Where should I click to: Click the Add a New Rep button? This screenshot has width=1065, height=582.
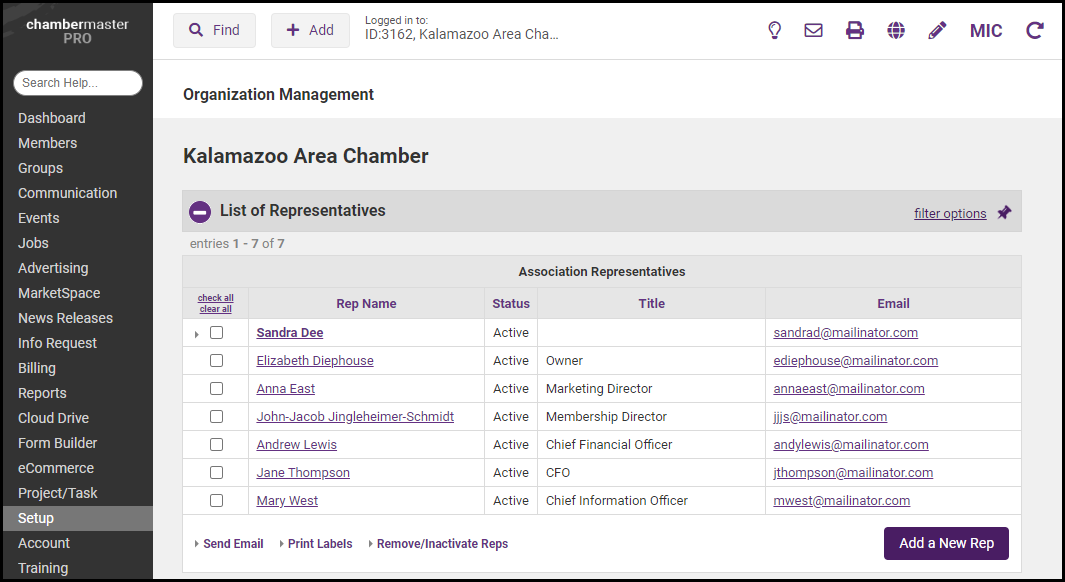946,543
